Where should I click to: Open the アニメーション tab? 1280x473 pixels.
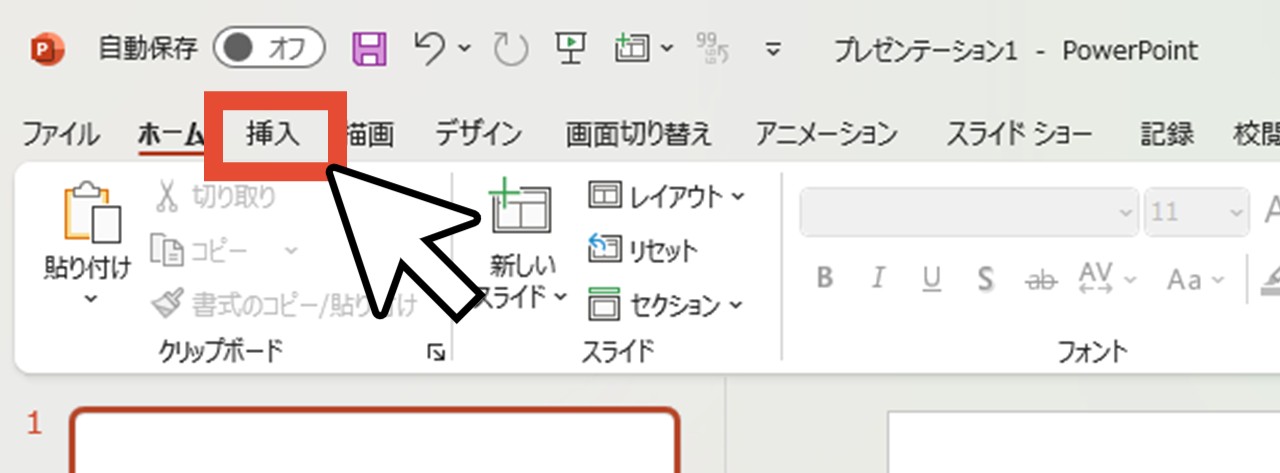tap(827, 134)
